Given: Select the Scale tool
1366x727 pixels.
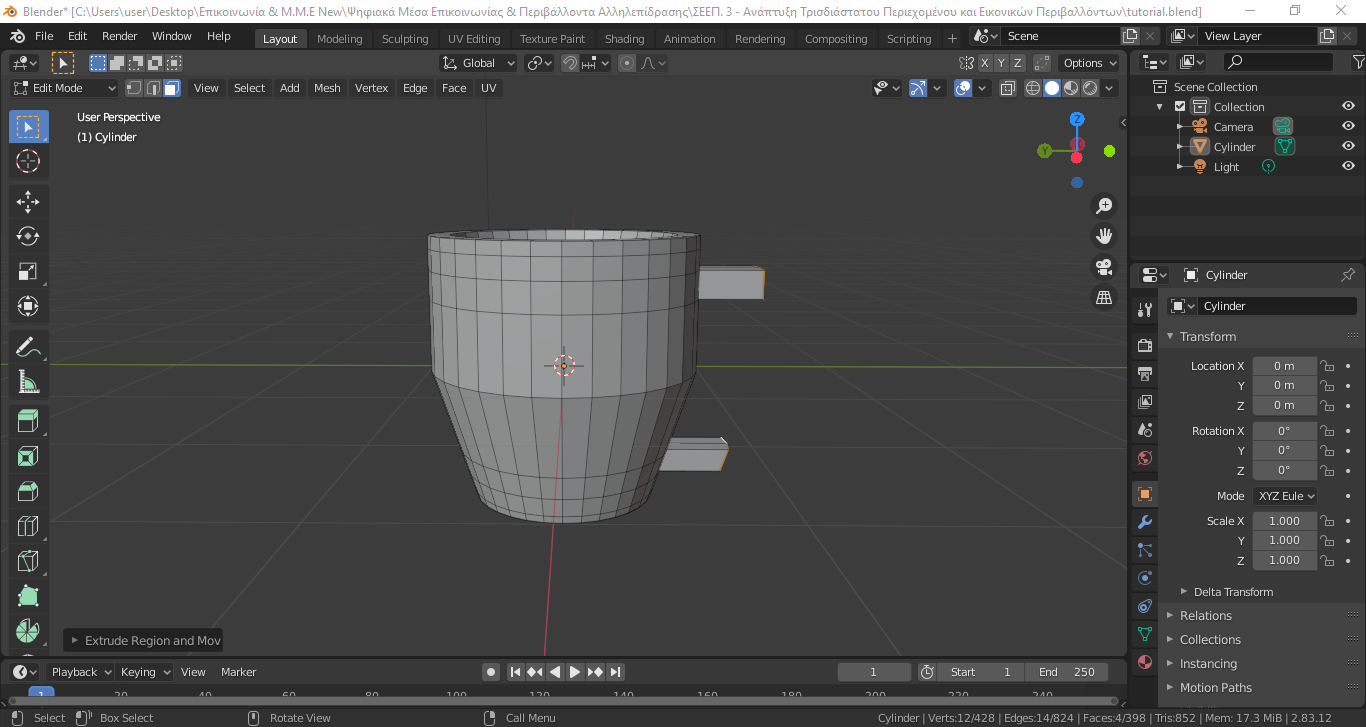Looking at the screenshot, I should coord(28,271).
